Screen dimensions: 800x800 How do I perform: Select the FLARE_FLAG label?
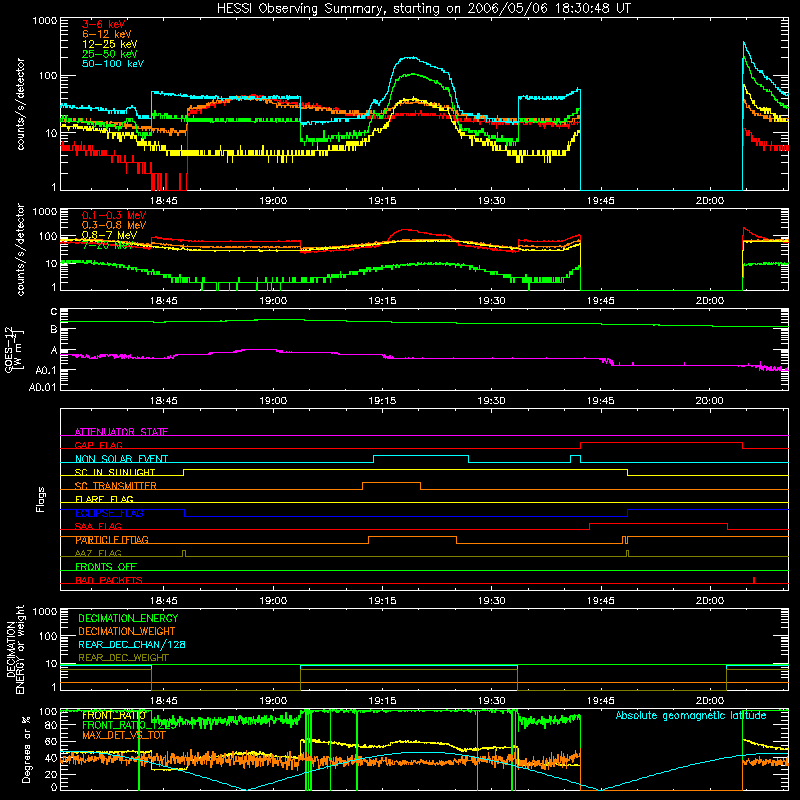(104, 499)
